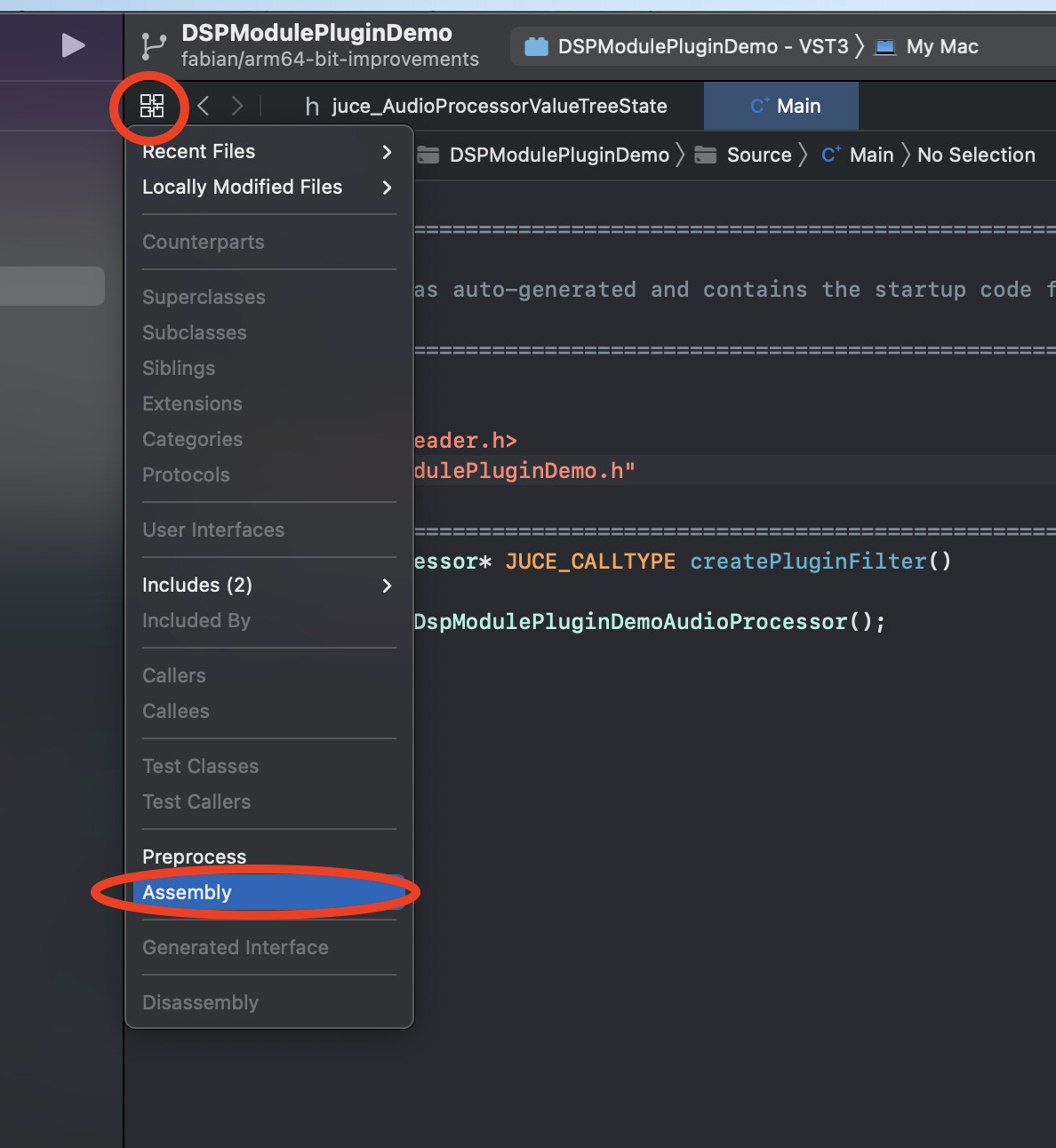This screenshot has height=1148, width=1056.
Task: Click the Categories menu entry
Action: pyautogui.click(x=269, y=440)
